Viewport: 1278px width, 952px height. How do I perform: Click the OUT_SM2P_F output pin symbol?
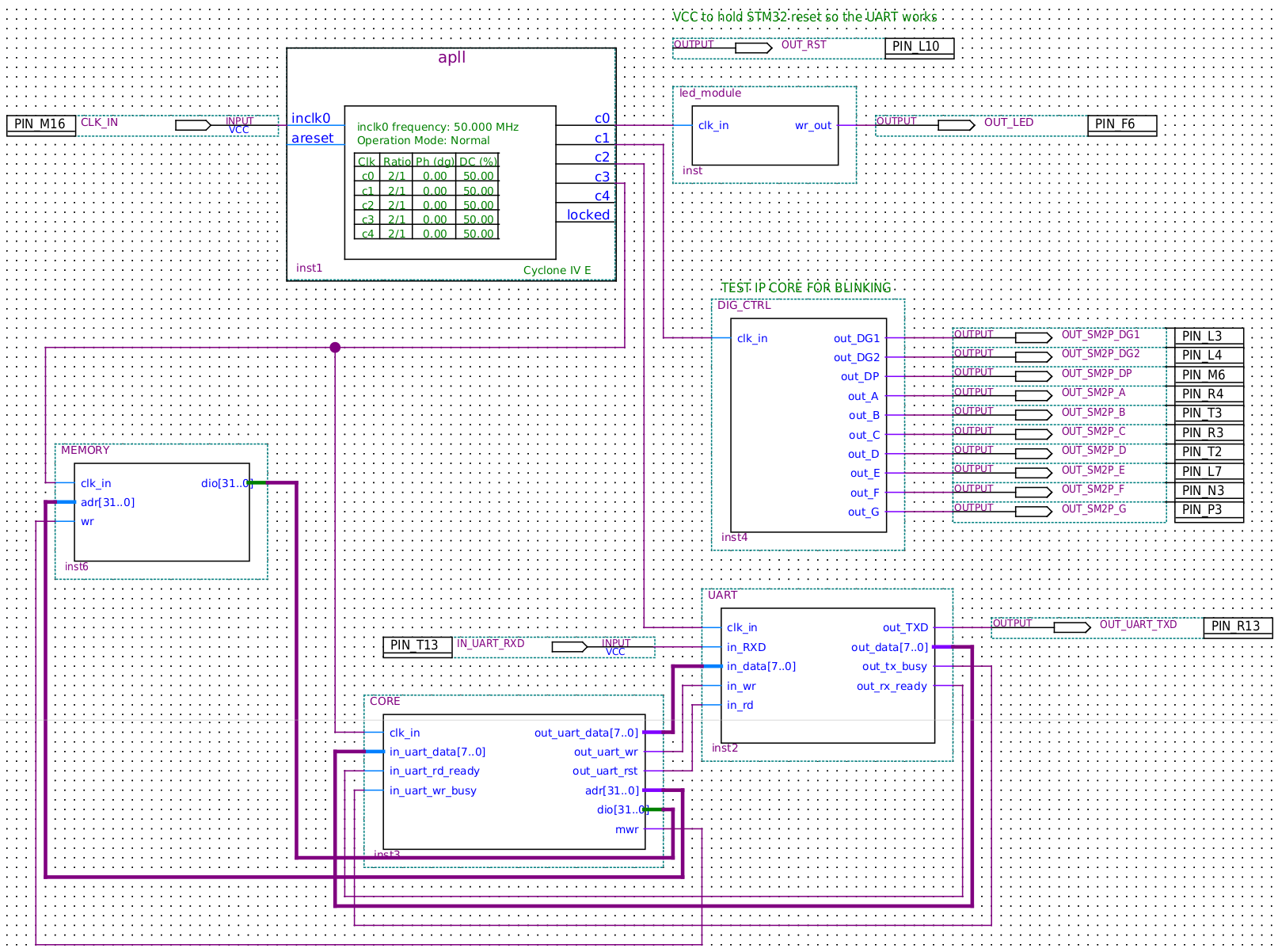click(1033, 493)
